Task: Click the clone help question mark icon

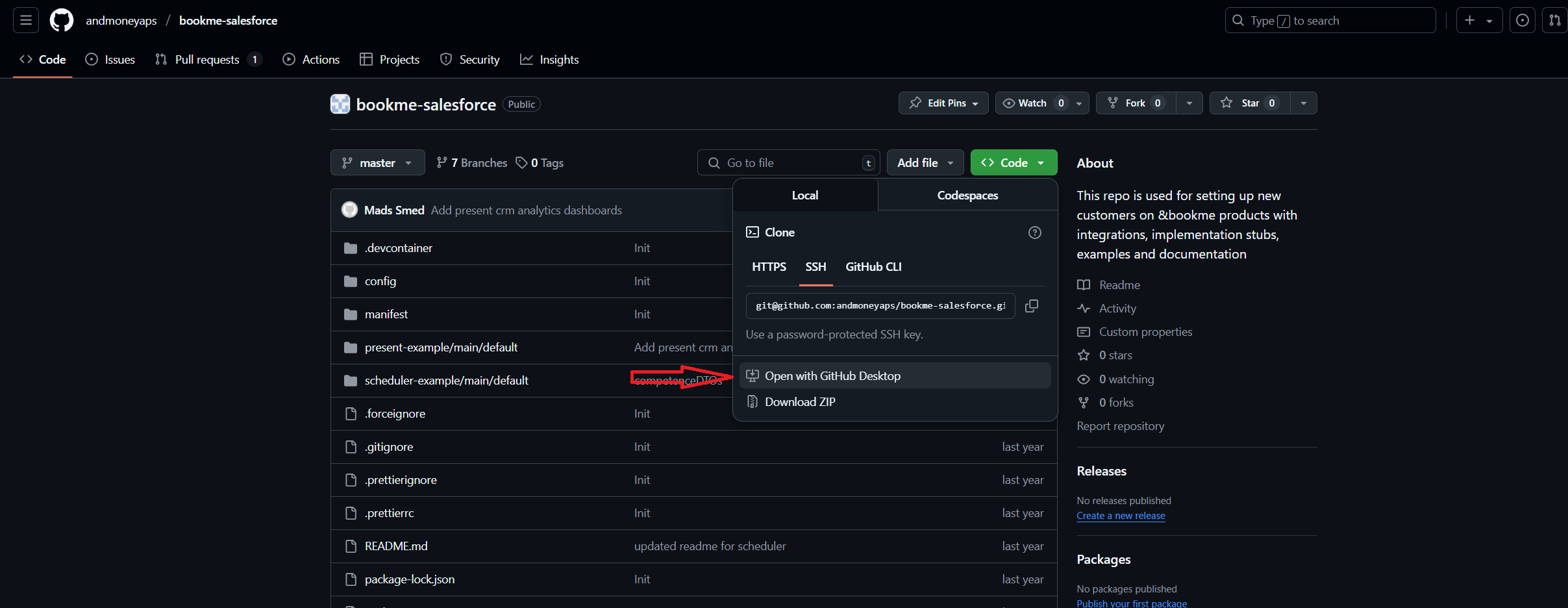Action: [1035, 233]
